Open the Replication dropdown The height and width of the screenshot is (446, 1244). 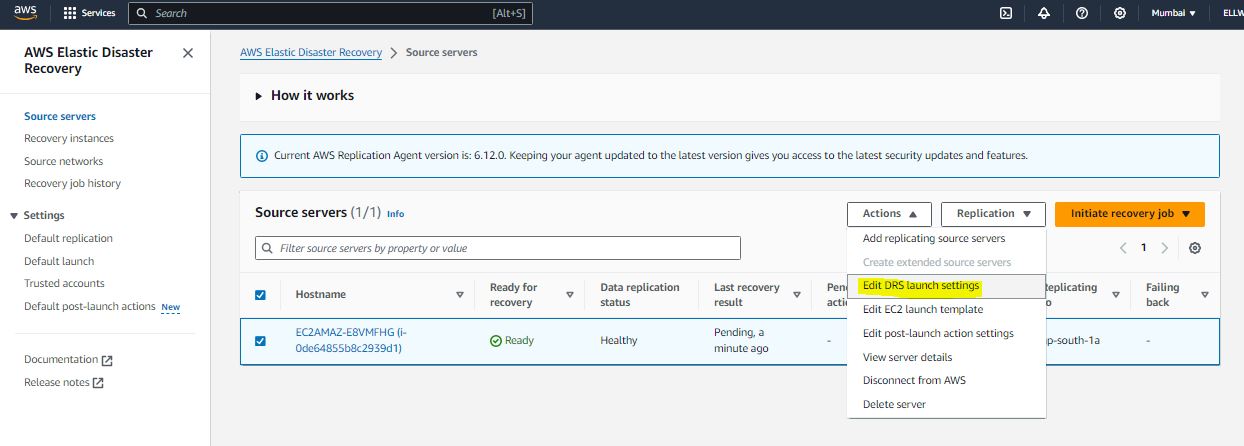point(992,214)
